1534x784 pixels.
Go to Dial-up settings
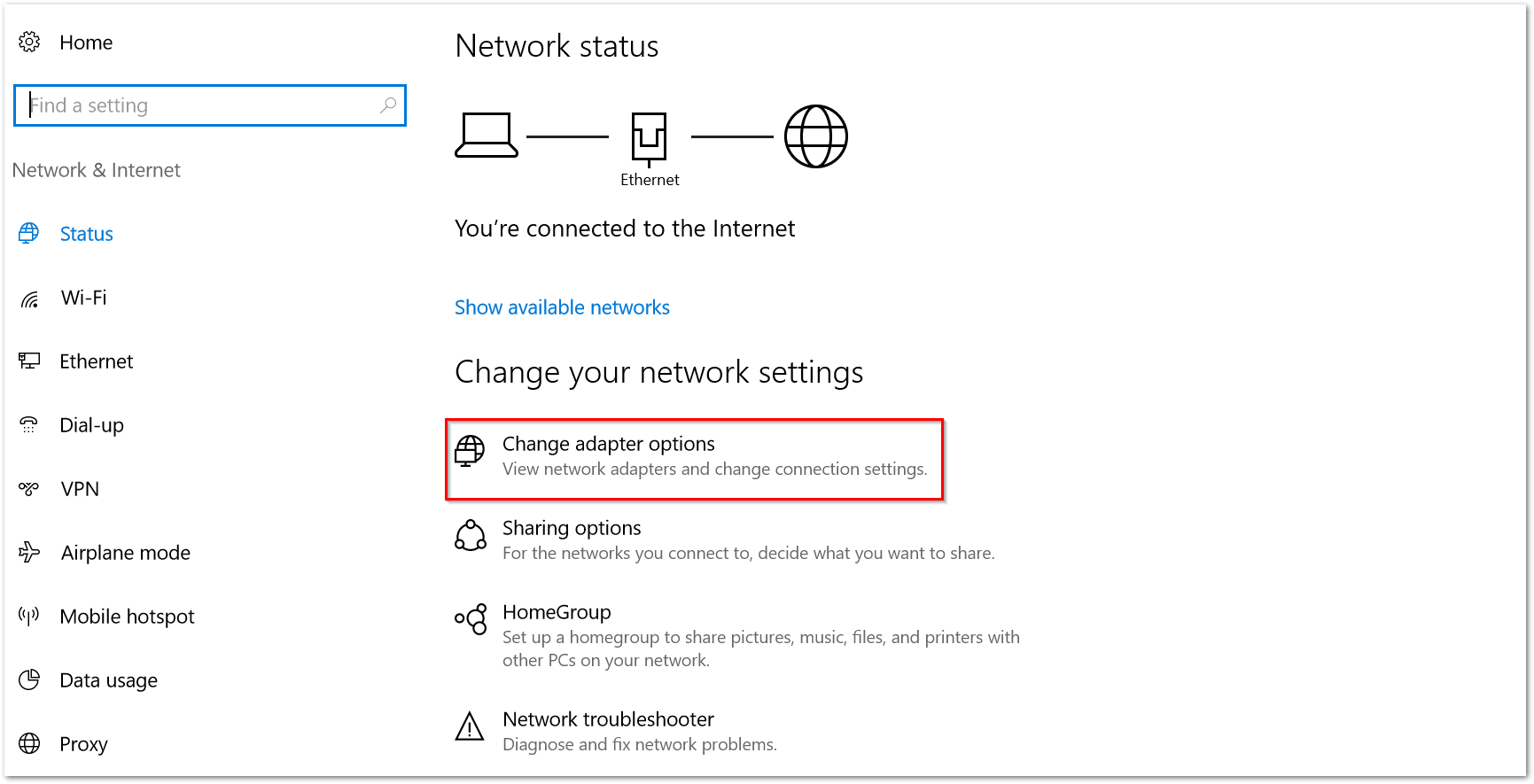coord(91,425)
